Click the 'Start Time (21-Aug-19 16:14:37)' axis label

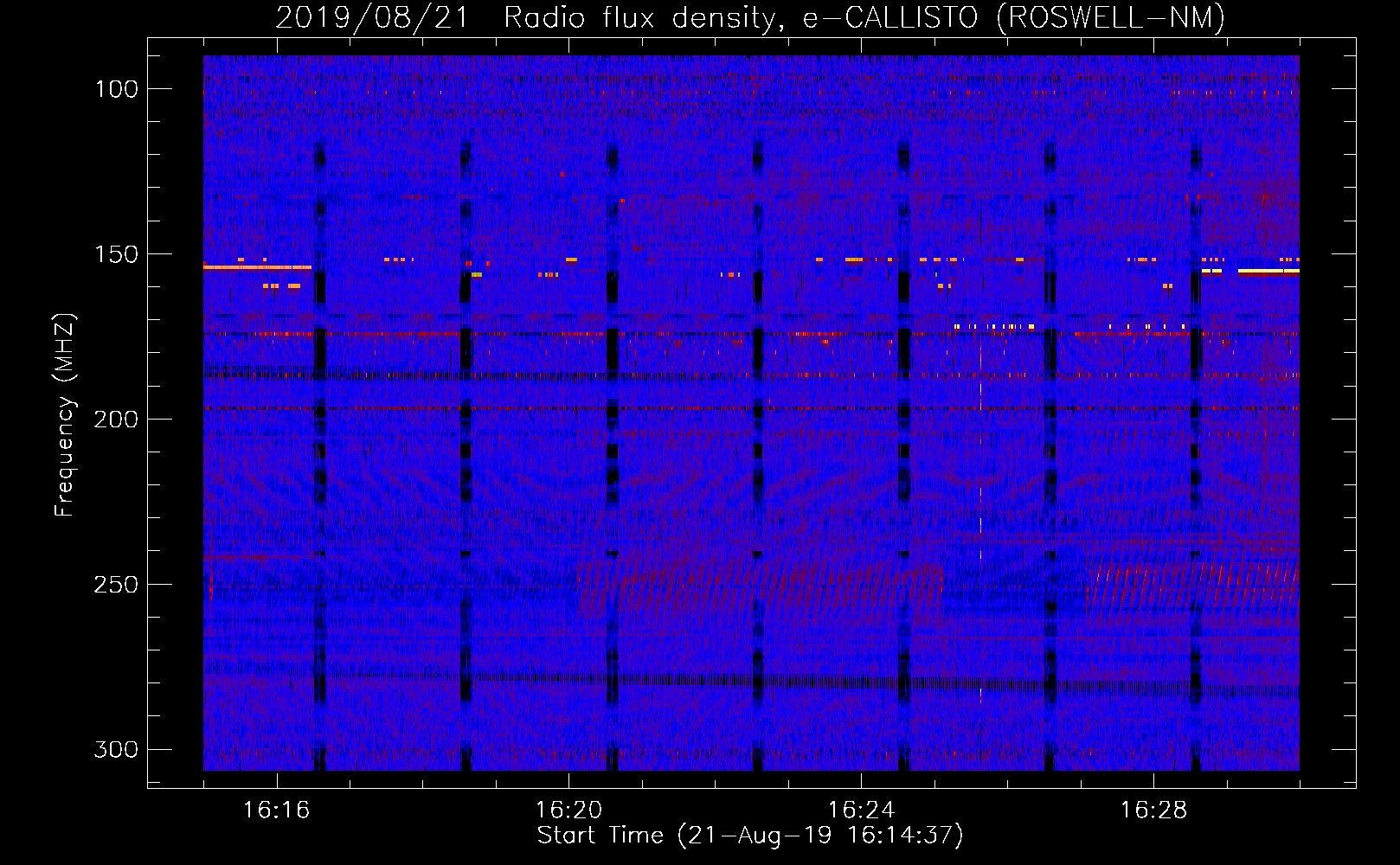pos(750,836)
